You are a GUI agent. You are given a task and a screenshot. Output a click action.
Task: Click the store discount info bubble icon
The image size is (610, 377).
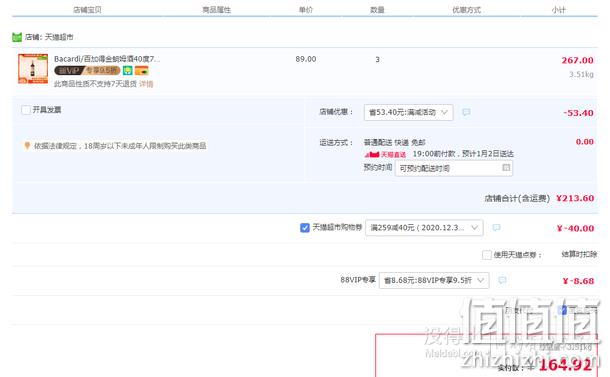coord(466,112)
